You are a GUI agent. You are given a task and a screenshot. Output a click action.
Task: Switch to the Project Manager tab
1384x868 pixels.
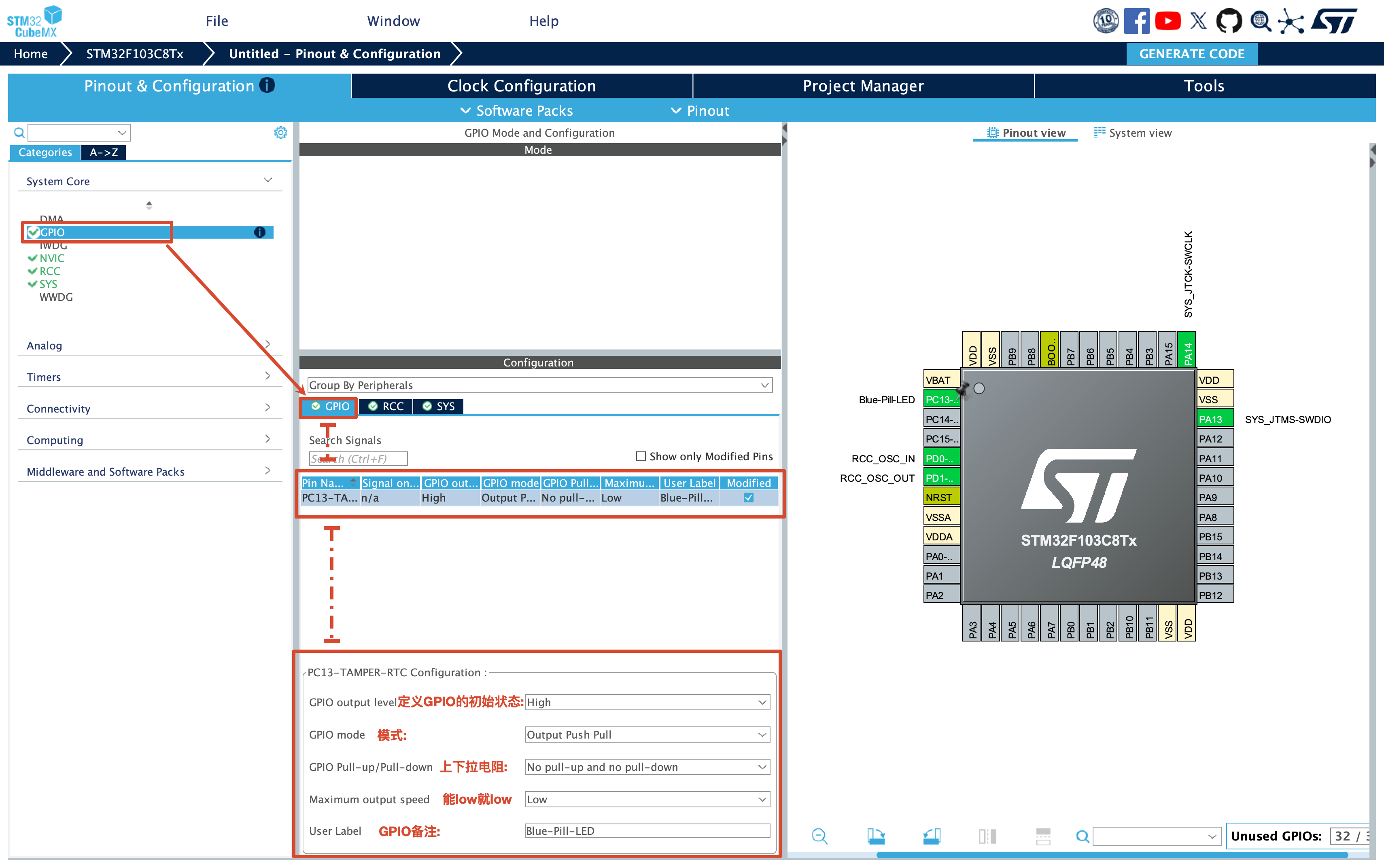863,85
